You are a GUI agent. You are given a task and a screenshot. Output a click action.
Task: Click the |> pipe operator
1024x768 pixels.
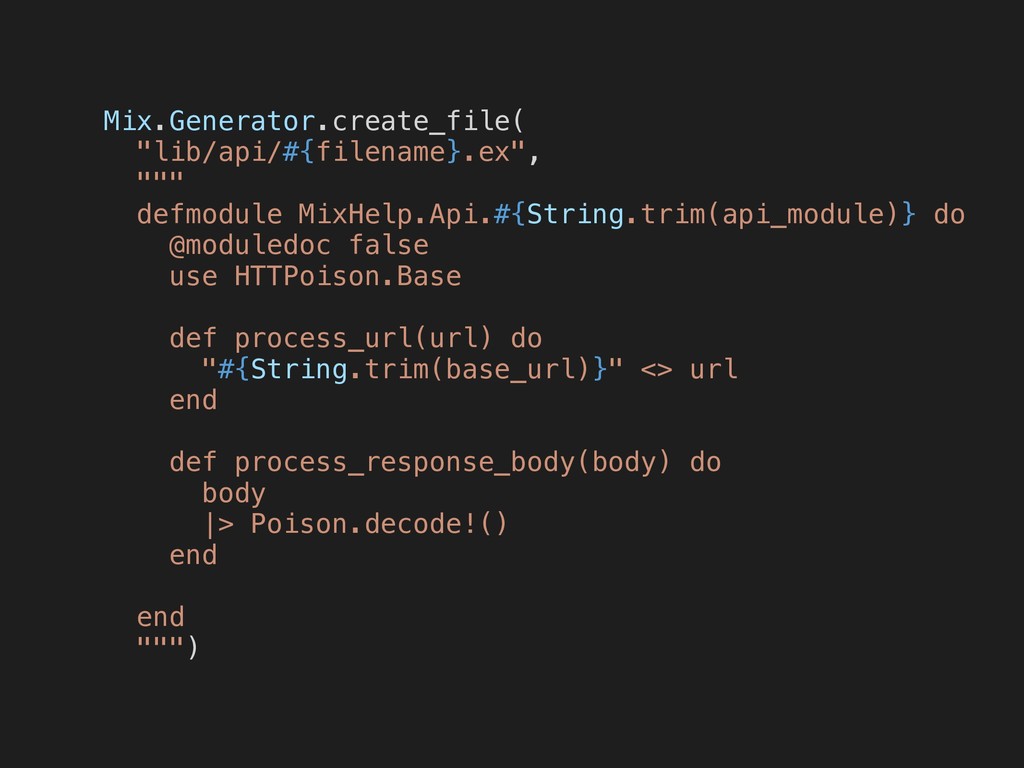[217, 525]
